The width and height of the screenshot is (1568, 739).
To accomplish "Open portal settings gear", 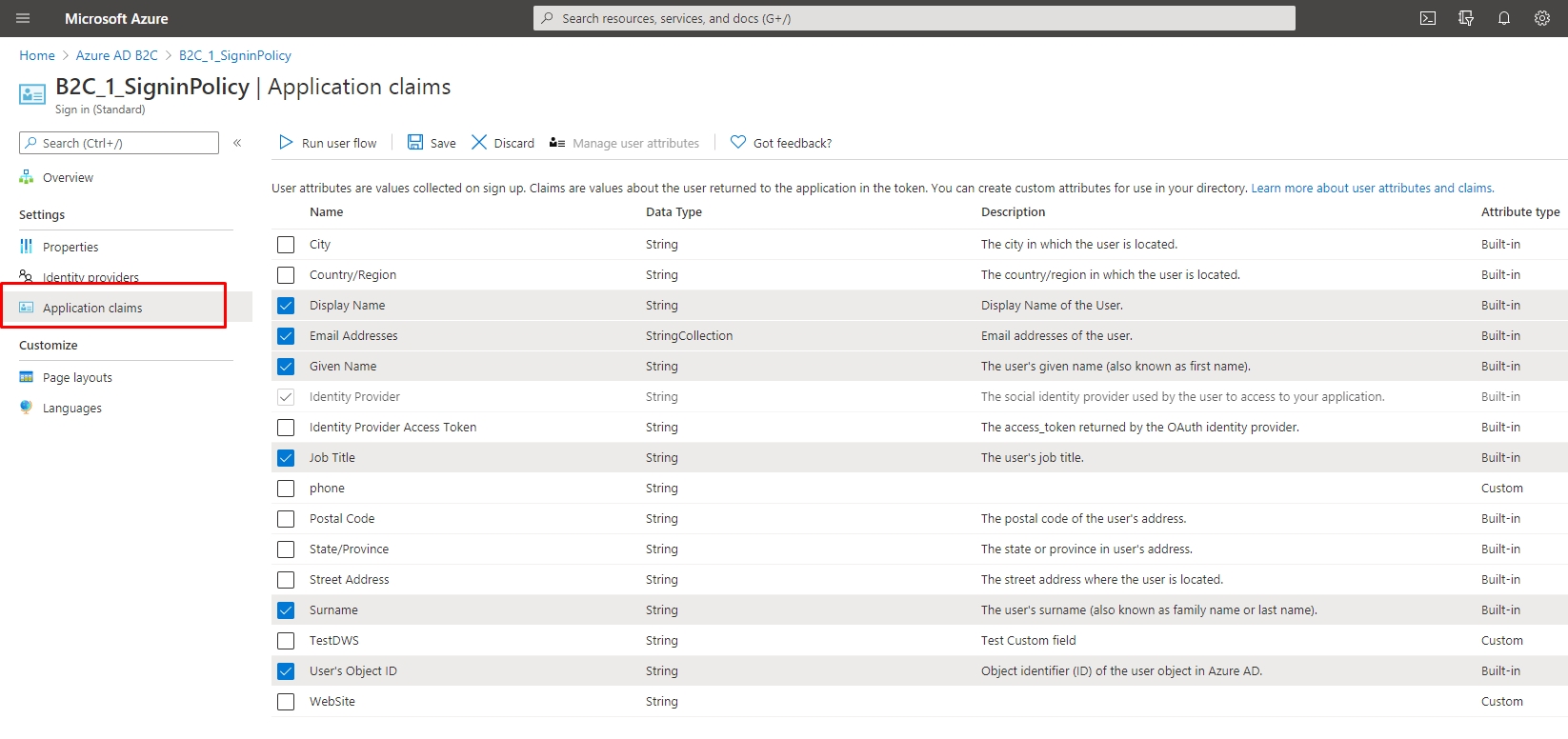I will pos(1542,18).
